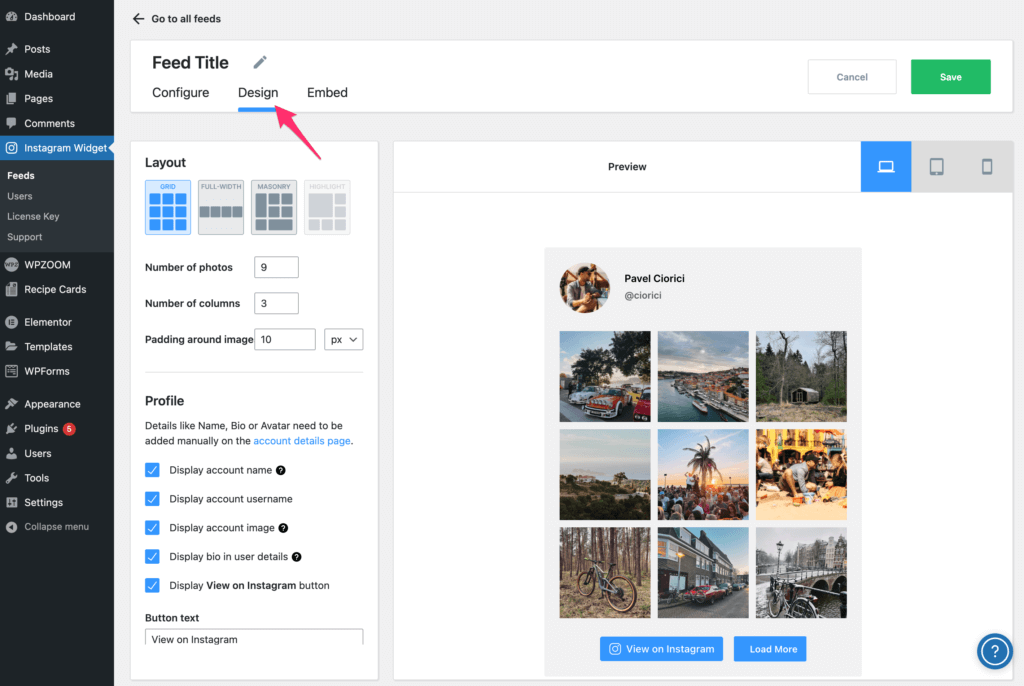Collapse the WordPress admin menu
Viewport: 1024px width, 686px height.
[x=55, y=526]
